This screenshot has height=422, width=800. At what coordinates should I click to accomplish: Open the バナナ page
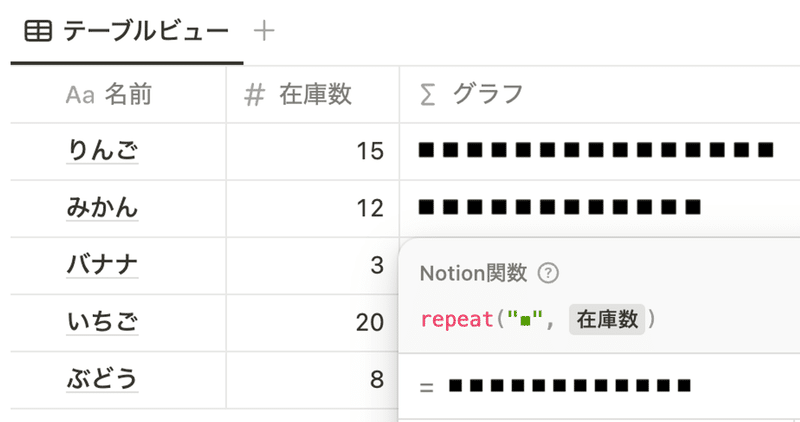click(103, 265)
